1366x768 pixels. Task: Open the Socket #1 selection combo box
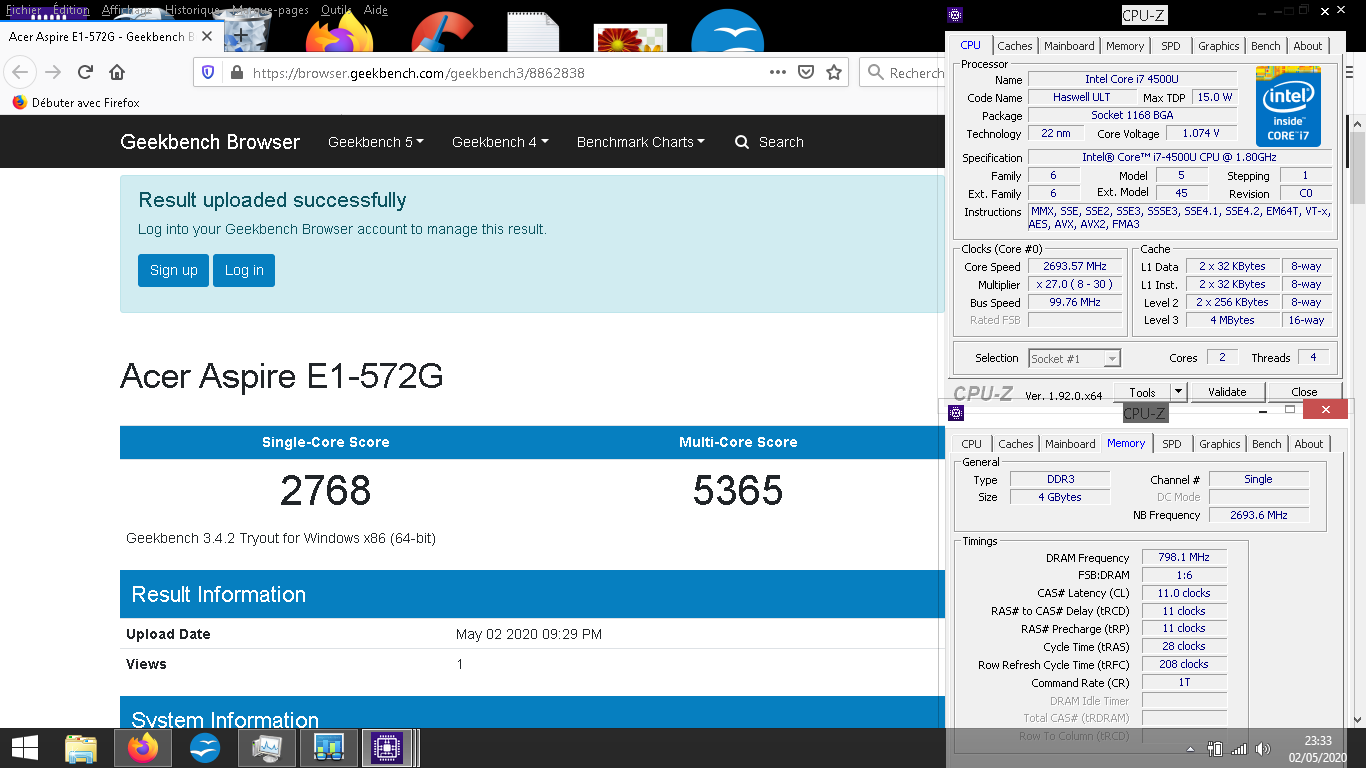click(1075, 358)
